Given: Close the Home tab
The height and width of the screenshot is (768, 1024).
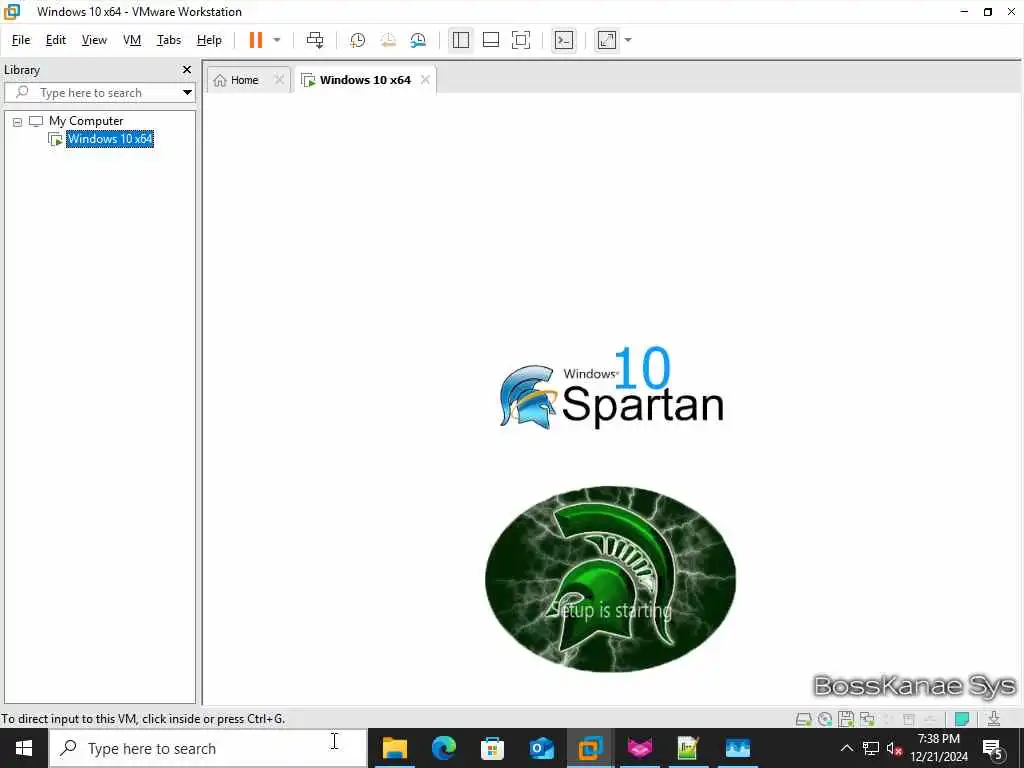Looking at the screenshot, I should point(279,80).
